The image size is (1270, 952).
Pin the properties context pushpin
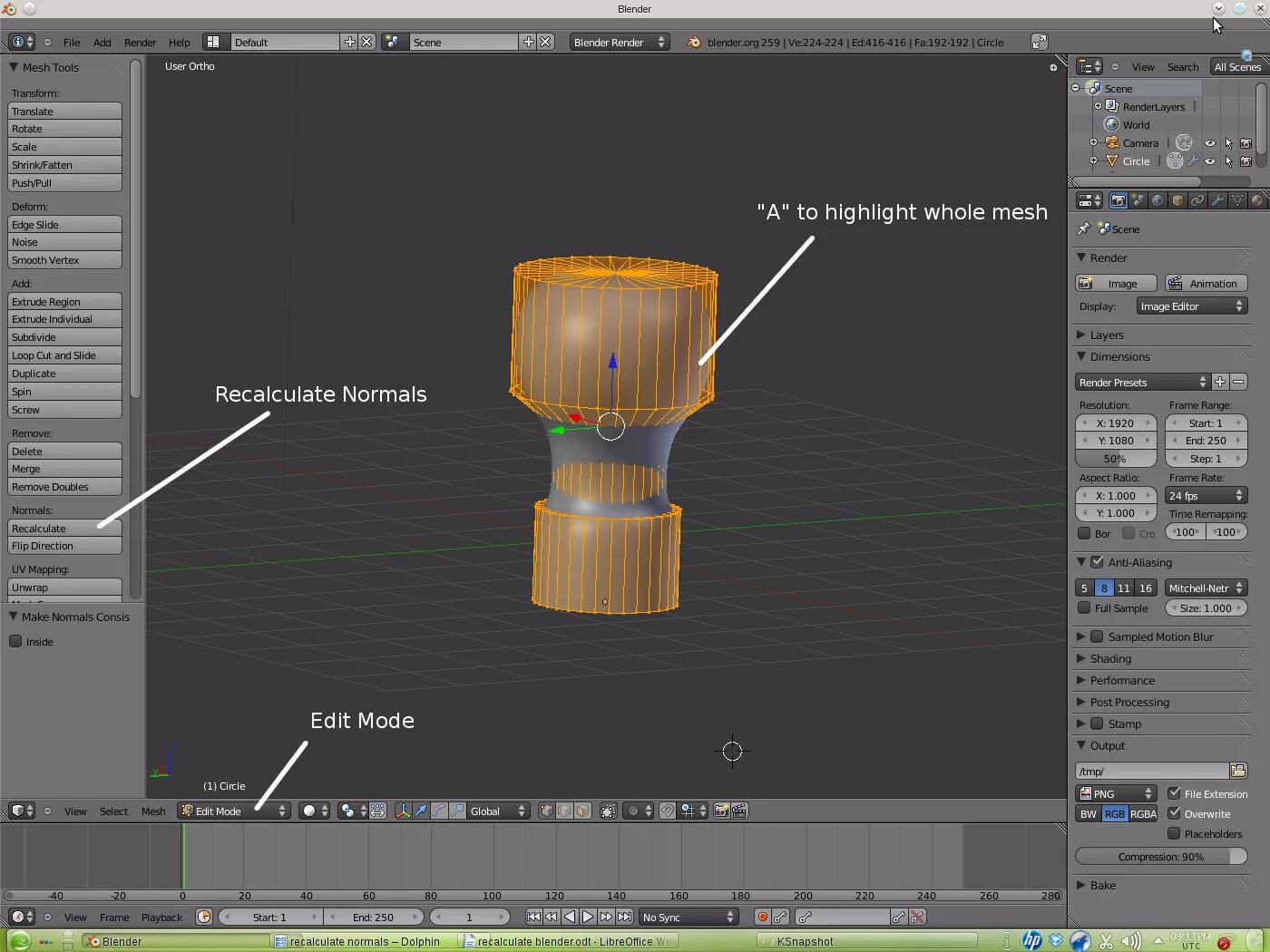point(1083,228)
